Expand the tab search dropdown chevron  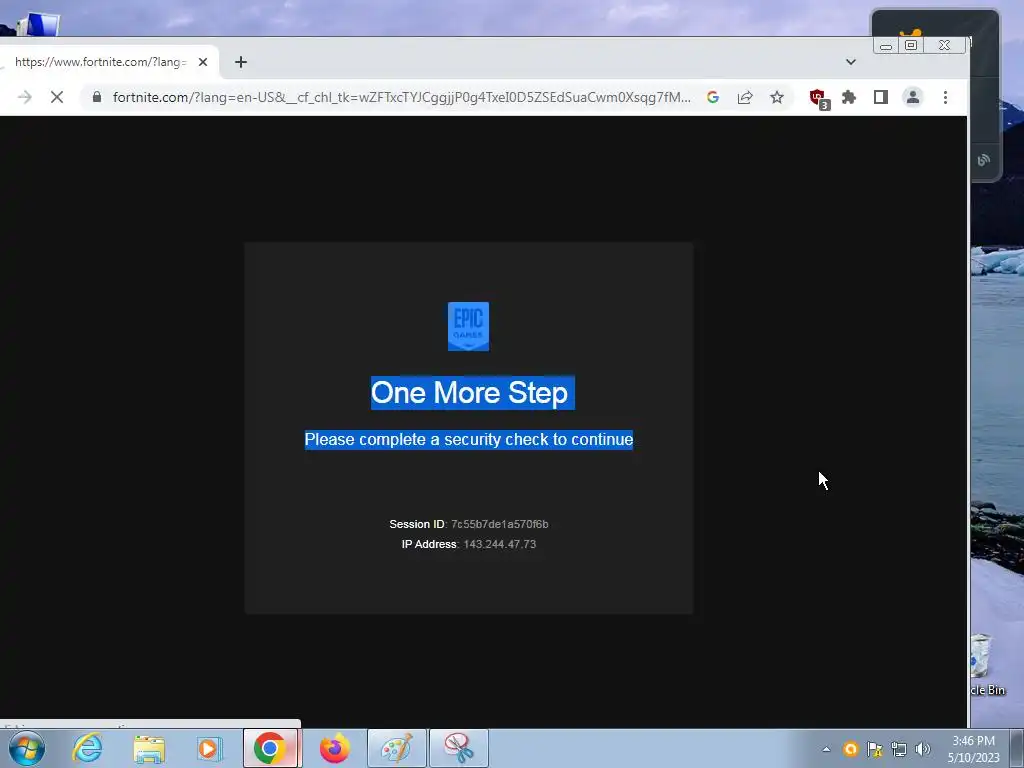click(850, 62)
